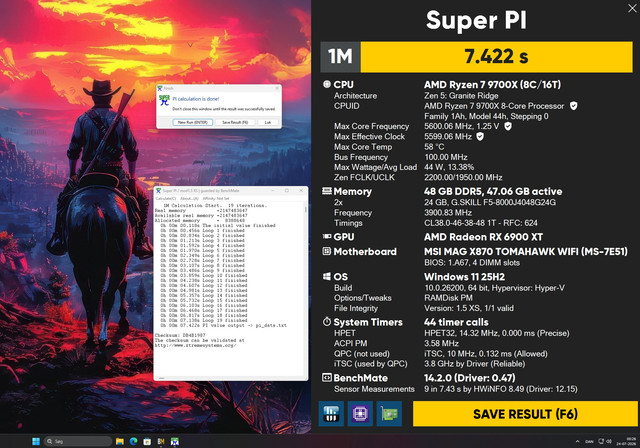Click the 1M label box

[340, 56]
